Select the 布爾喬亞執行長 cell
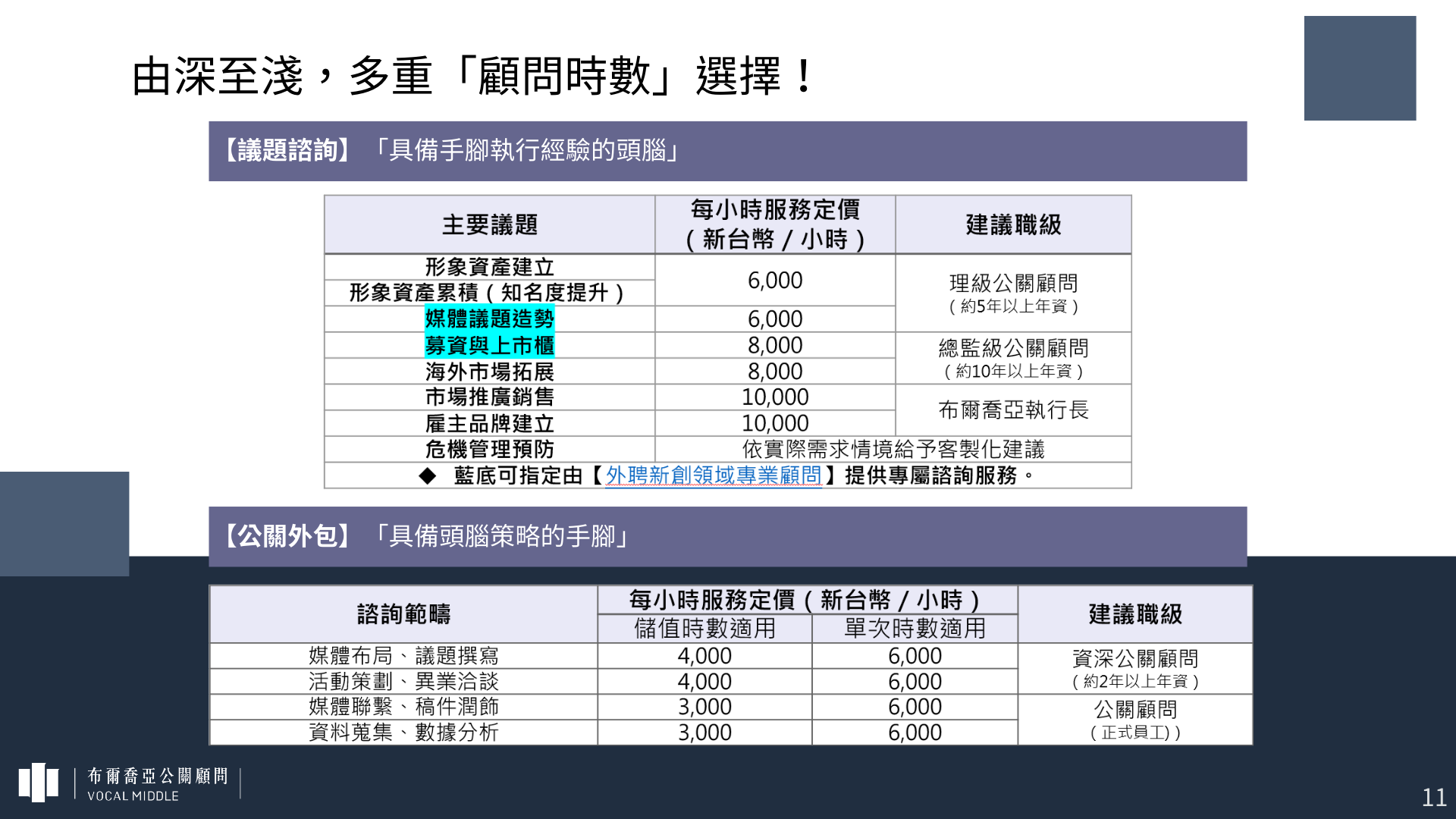The height and width of the screenshot is (819, 1456). [1013, 410]
